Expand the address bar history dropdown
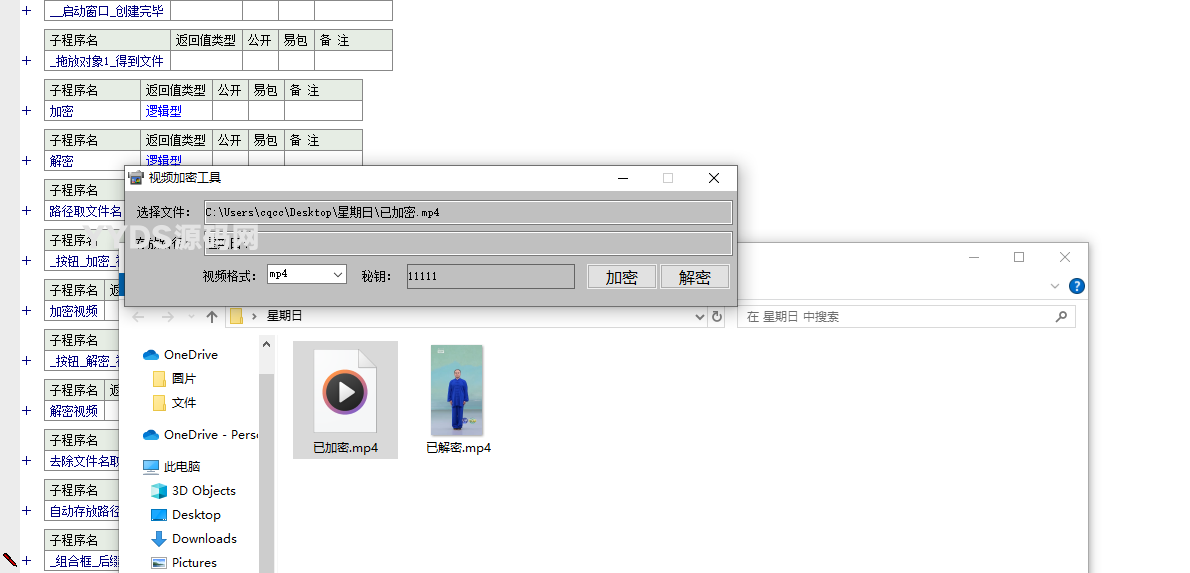The width and height of the screenshot is (1190, 573). click(x=700, y=317)
